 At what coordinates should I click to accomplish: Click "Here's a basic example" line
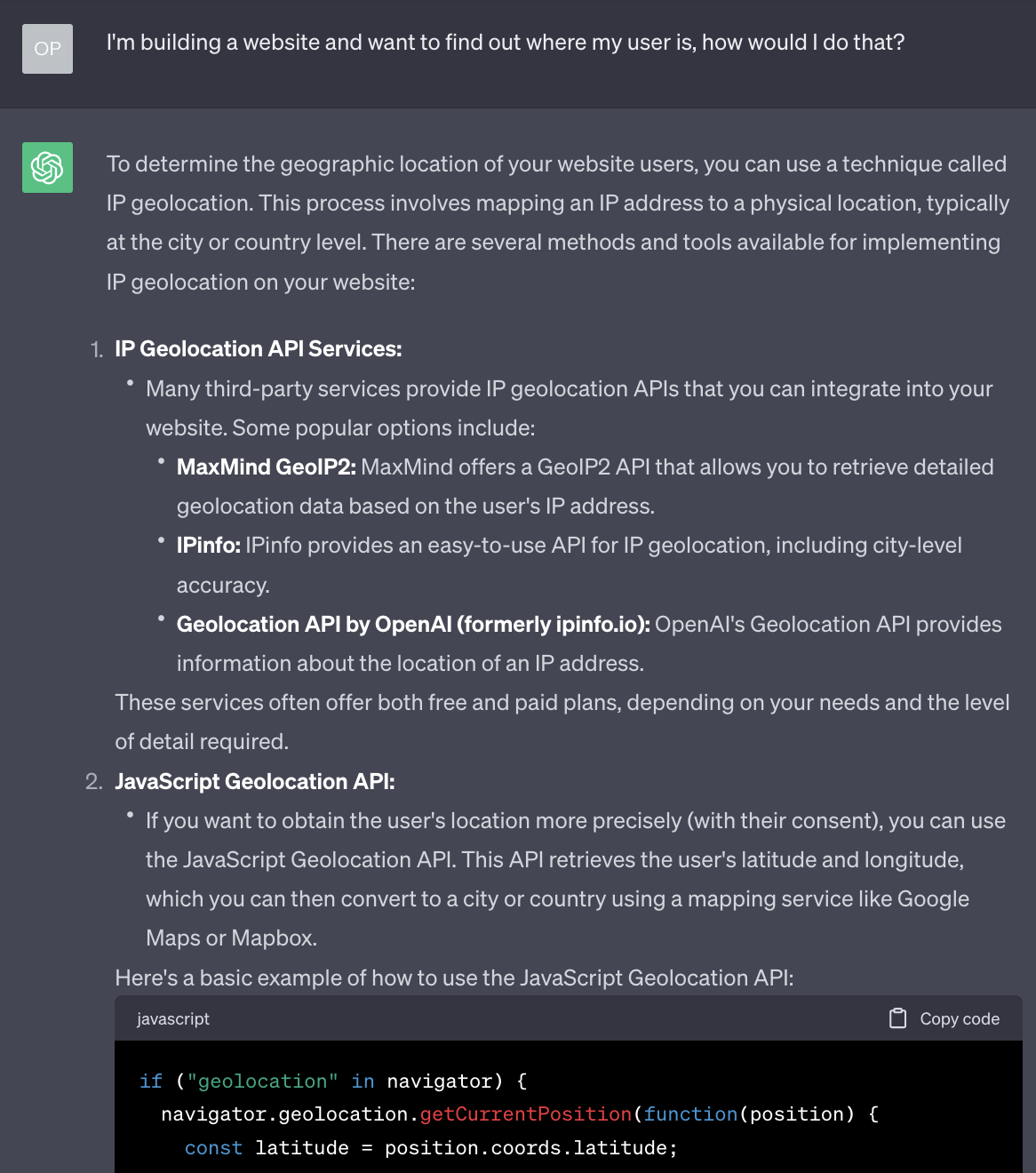tap(454, 977)
